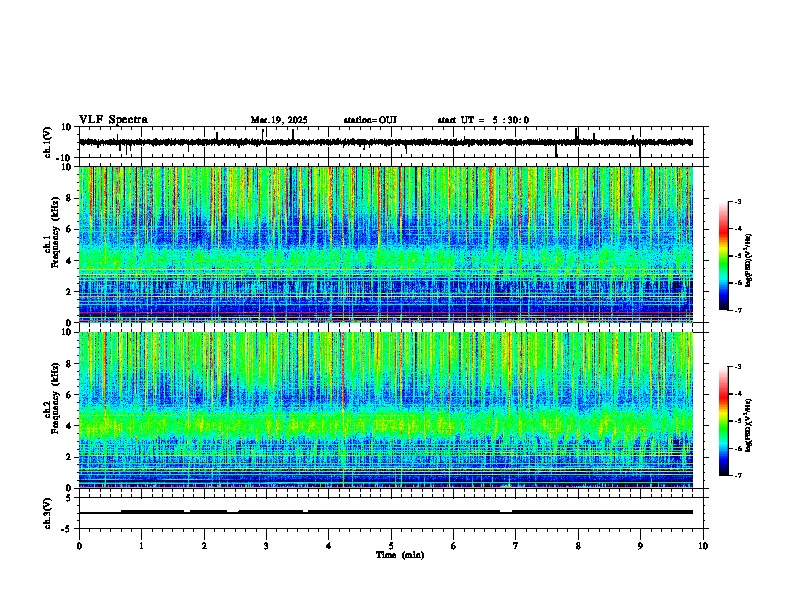The width and height of the screenshot is (792, 612).
Task: Click the "Time (min)" axis title
Action: click(400, 555)
